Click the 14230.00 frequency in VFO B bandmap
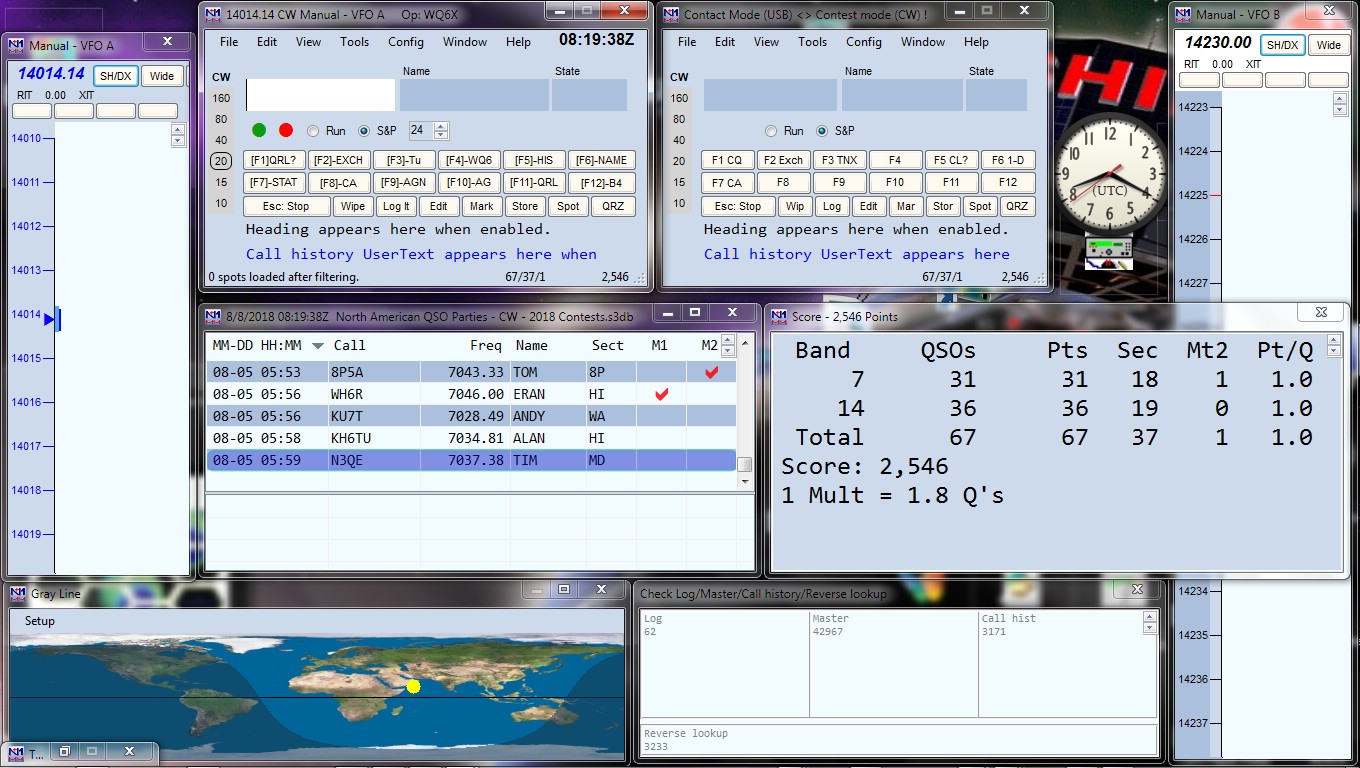 1218,43
